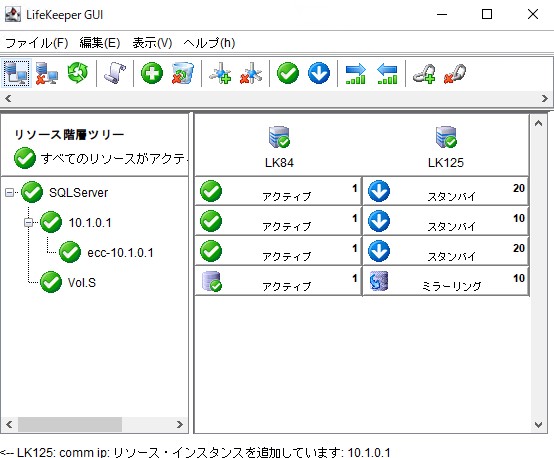Click the Delete resource hierarchy trash icon
This screenshot has width=554, height=458.
coord(183,73)
